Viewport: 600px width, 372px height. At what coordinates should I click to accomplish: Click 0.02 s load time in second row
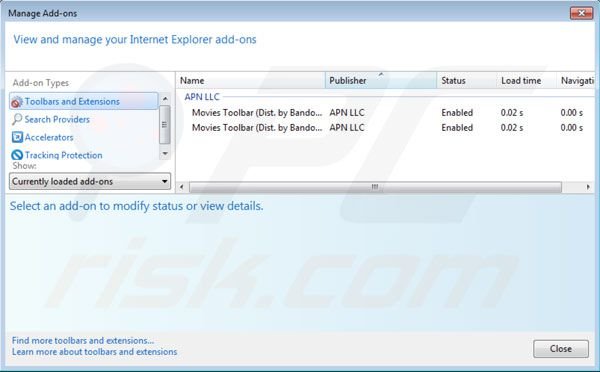coord(512,127)
